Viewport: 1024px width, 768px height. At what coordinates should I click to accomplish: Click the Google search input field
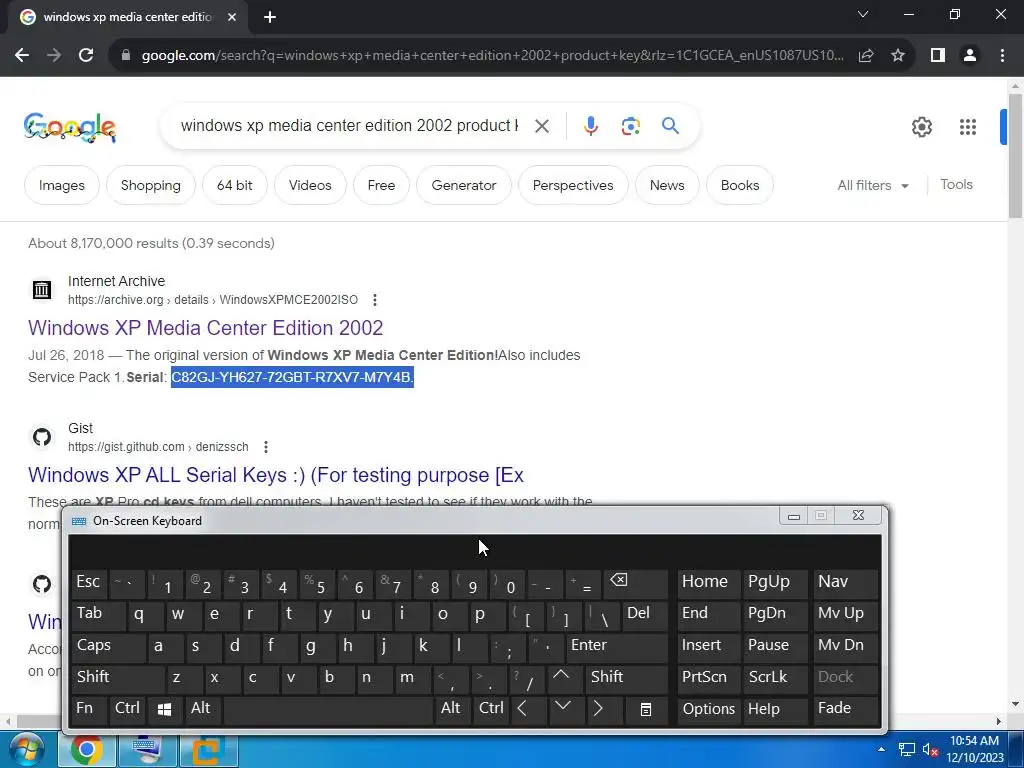pyautogui.click(x=349, y=125)
